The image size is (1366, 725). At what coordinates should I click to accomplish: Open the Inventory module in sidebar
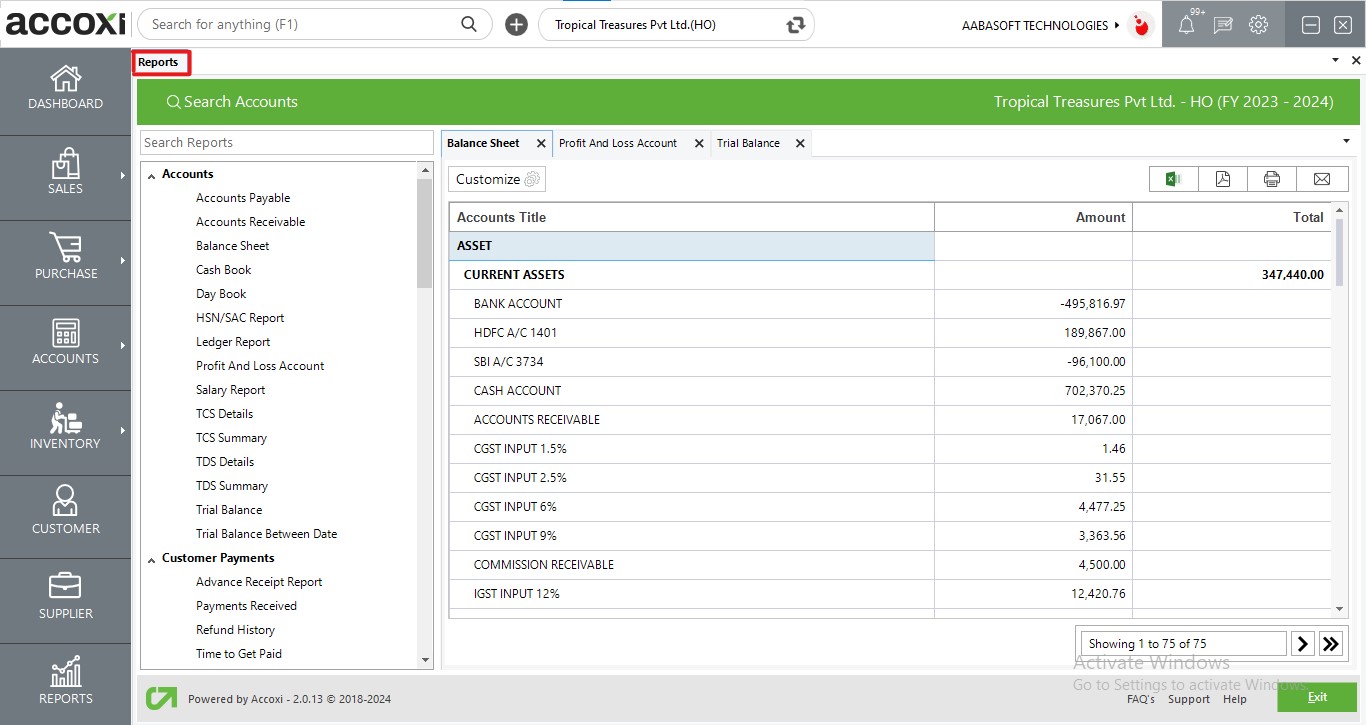[65, 428]
